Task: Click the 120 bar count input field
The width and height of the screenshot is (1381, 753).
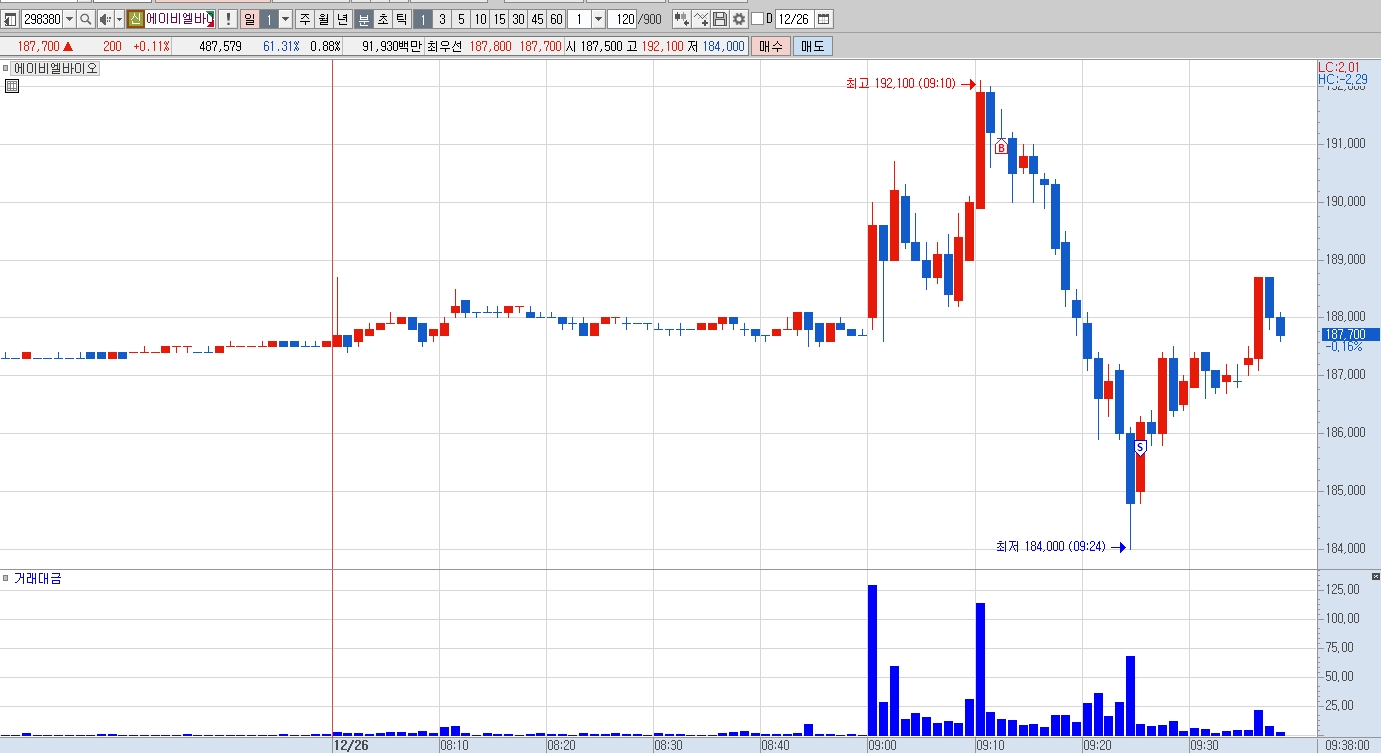Action: tap(622, 19)
